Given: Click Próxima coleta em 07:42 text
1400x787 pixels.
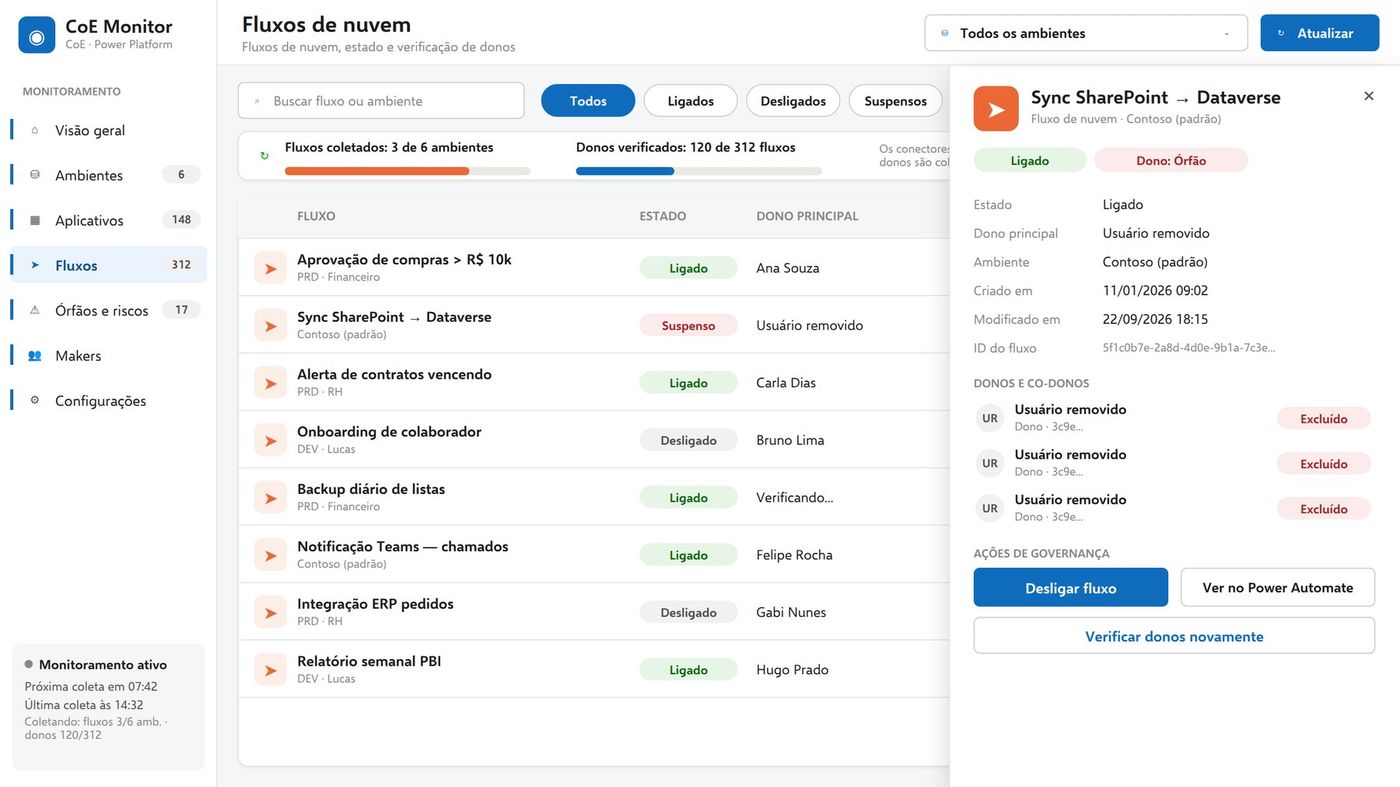Looking at the screenshot, I should (91, 687).
